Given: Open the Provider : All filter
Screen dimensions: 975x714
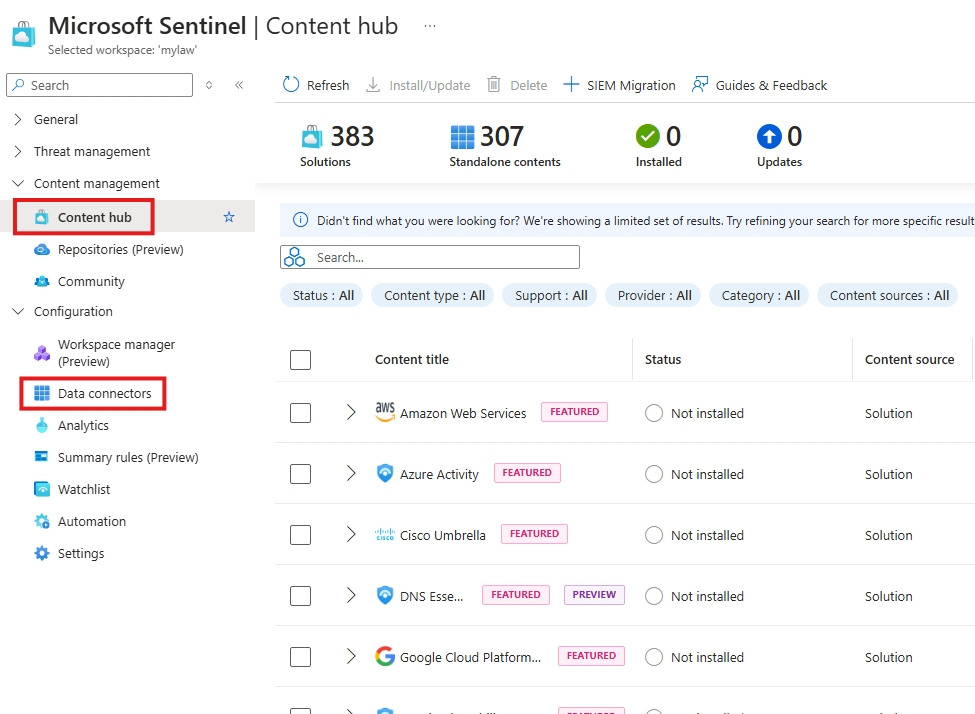Looking at the screenshot, I should click(654, 295).
